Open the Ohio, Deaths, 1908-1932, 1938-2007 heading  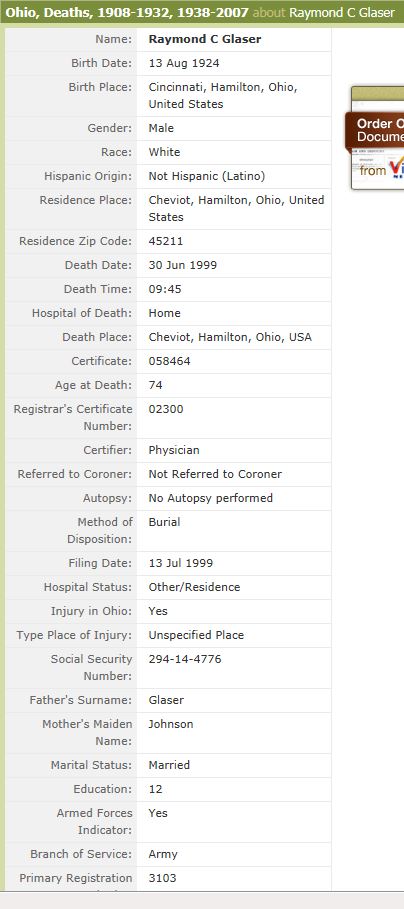coord(127,12)
